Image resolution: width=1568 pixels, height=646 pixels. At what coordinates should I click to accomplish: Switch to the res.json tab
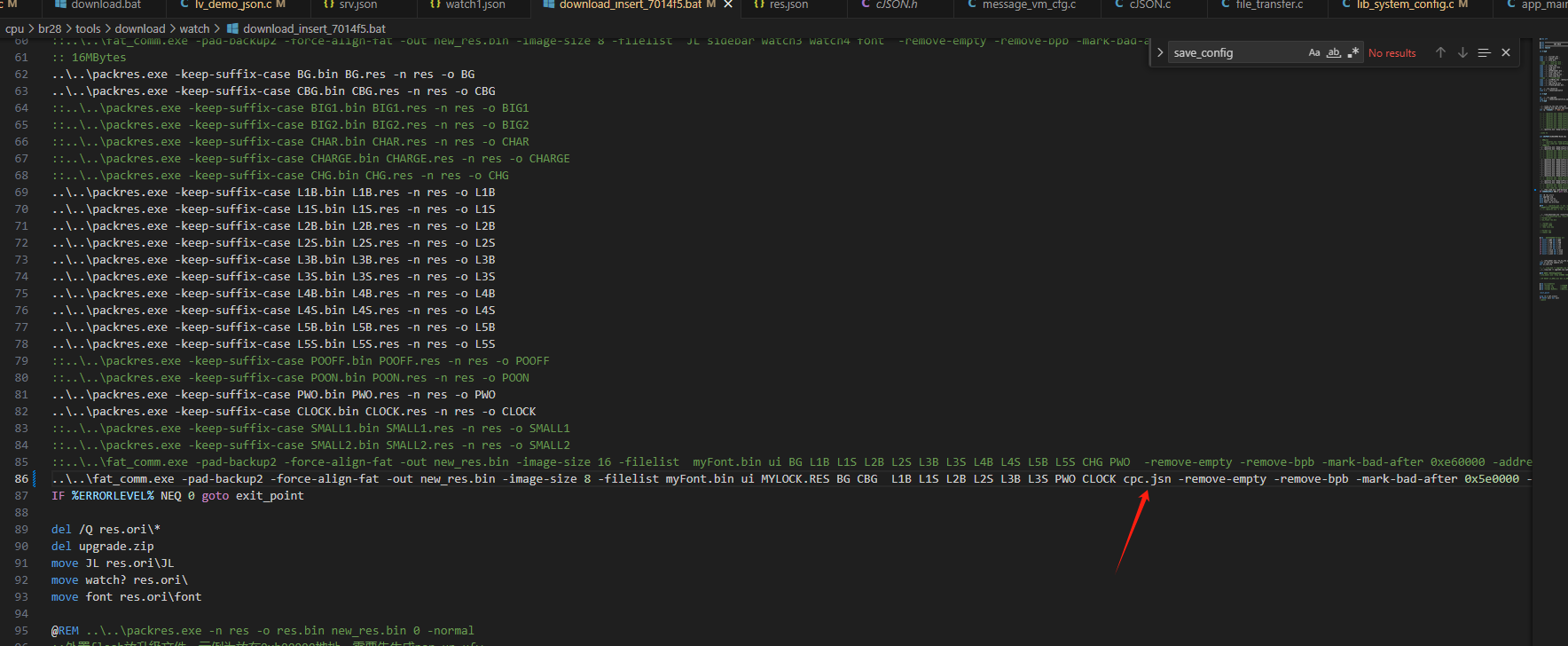point(788,5)
